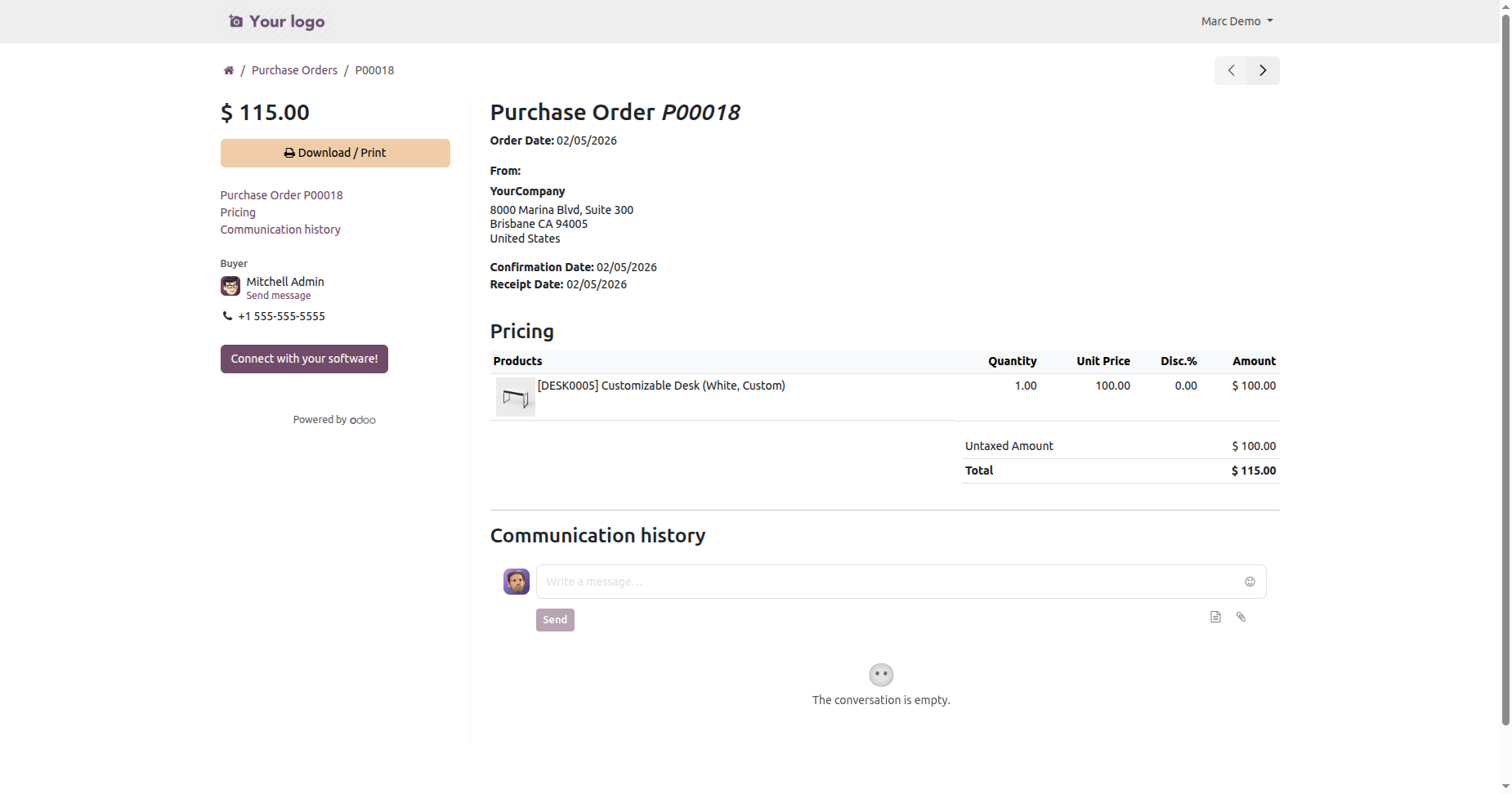Click the Mitchell Admin buyer avatar
Screen dimensions: 1512x794
[230, 286]
